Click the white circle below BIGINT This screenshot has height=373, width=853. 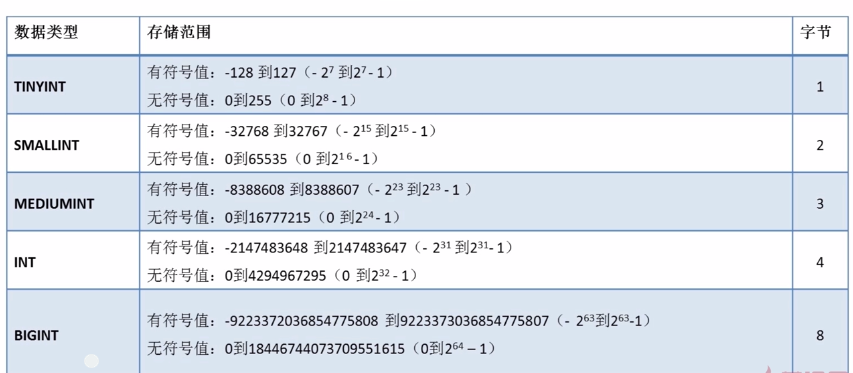click(92, 360)
